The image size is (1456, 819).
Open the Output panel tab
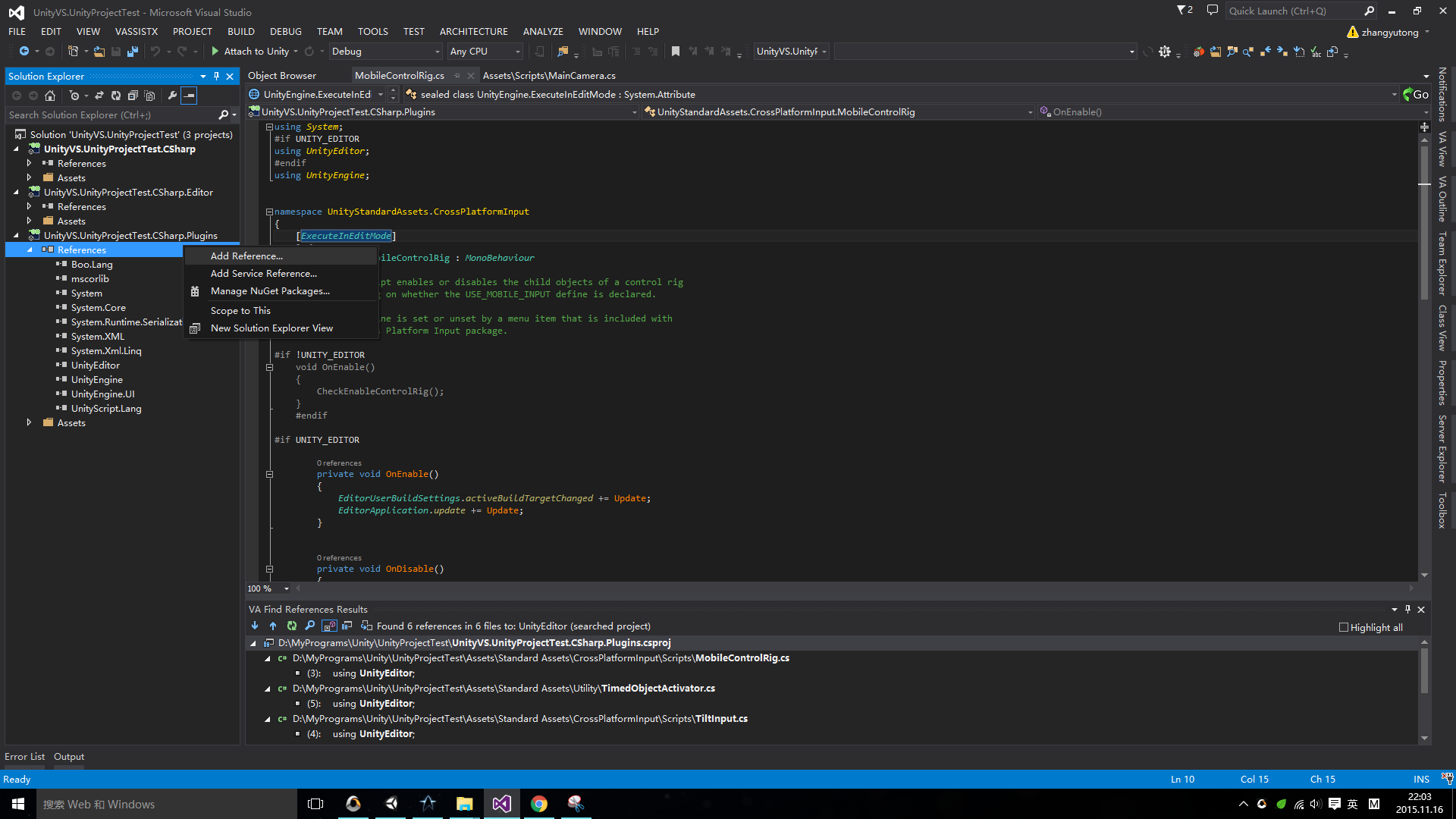(69, 756)
